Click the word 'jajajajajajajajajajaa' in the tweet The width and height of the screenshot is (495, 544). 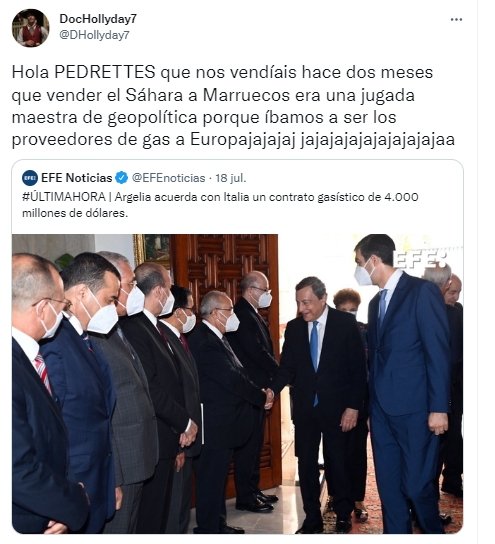pos(377,140)
